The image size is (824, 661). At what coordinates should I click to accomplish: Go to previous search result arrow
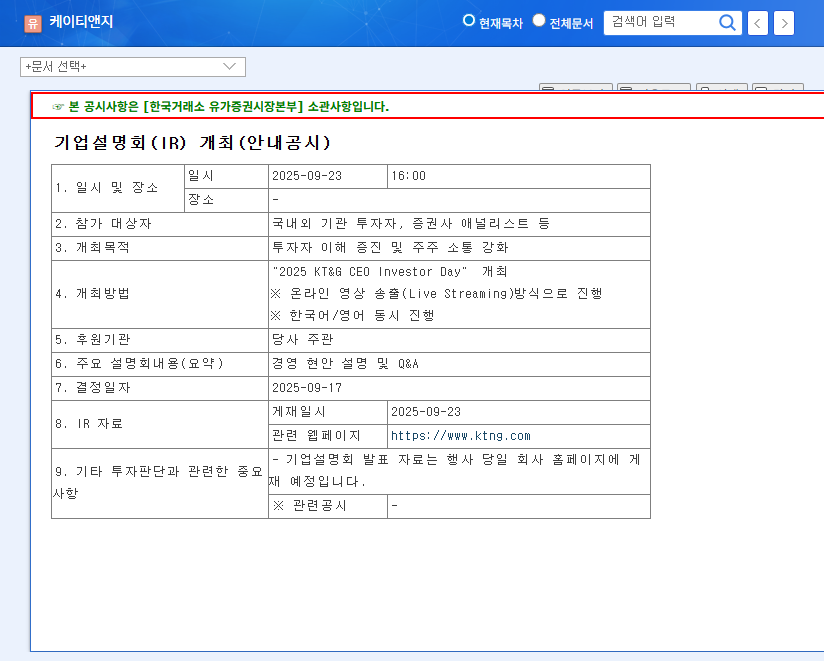coord(757,23)
